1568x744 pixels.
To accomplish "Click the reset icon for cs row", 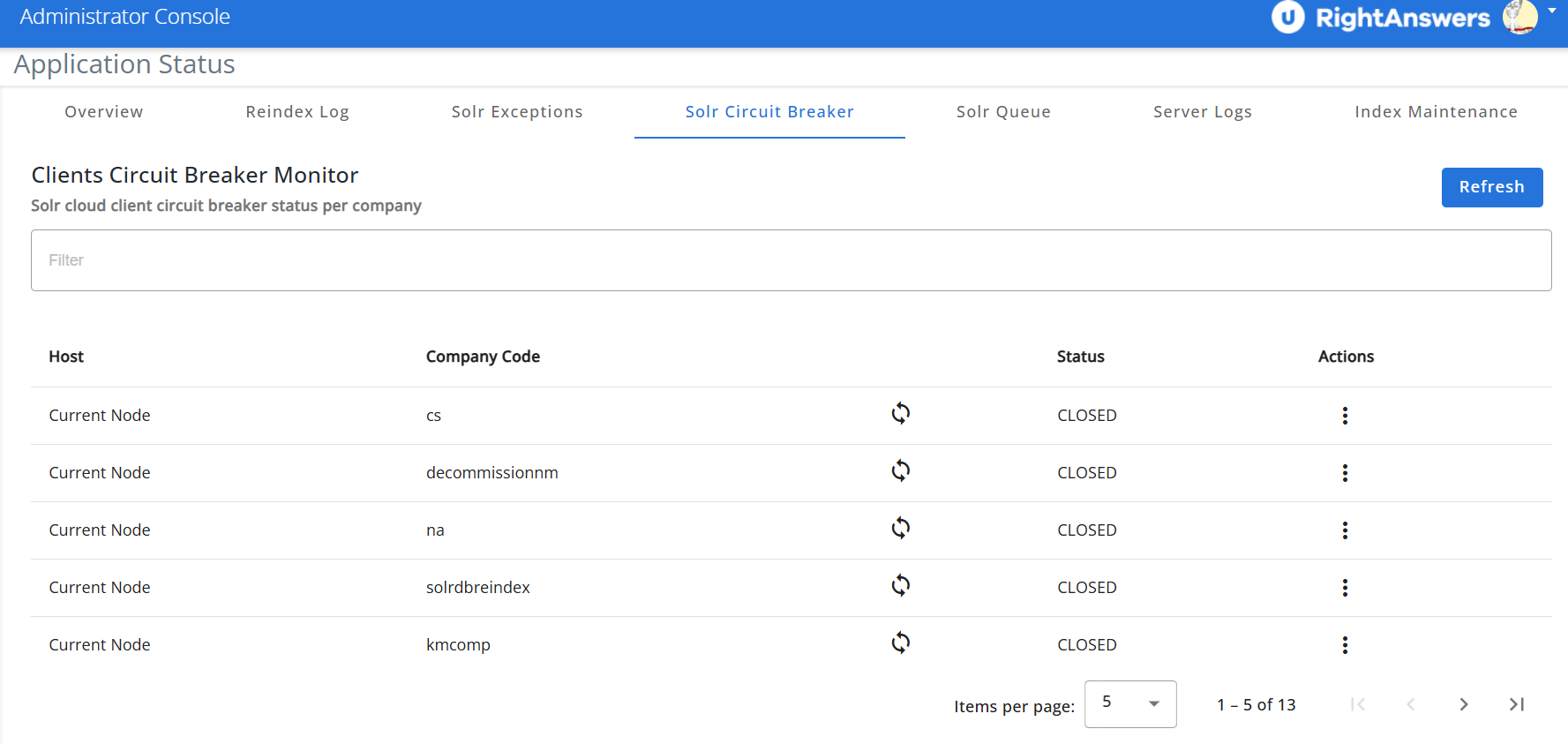I will pyautogui.click(x=900, y=414).
